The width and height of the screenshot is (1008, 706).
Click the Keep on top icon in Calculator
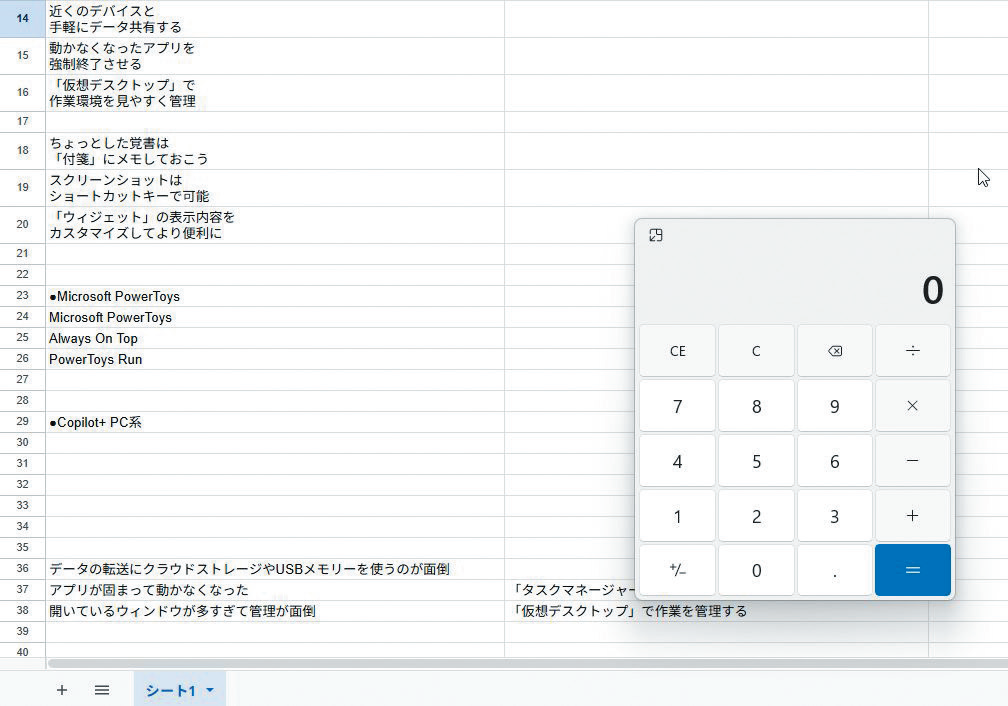[656, 234]
